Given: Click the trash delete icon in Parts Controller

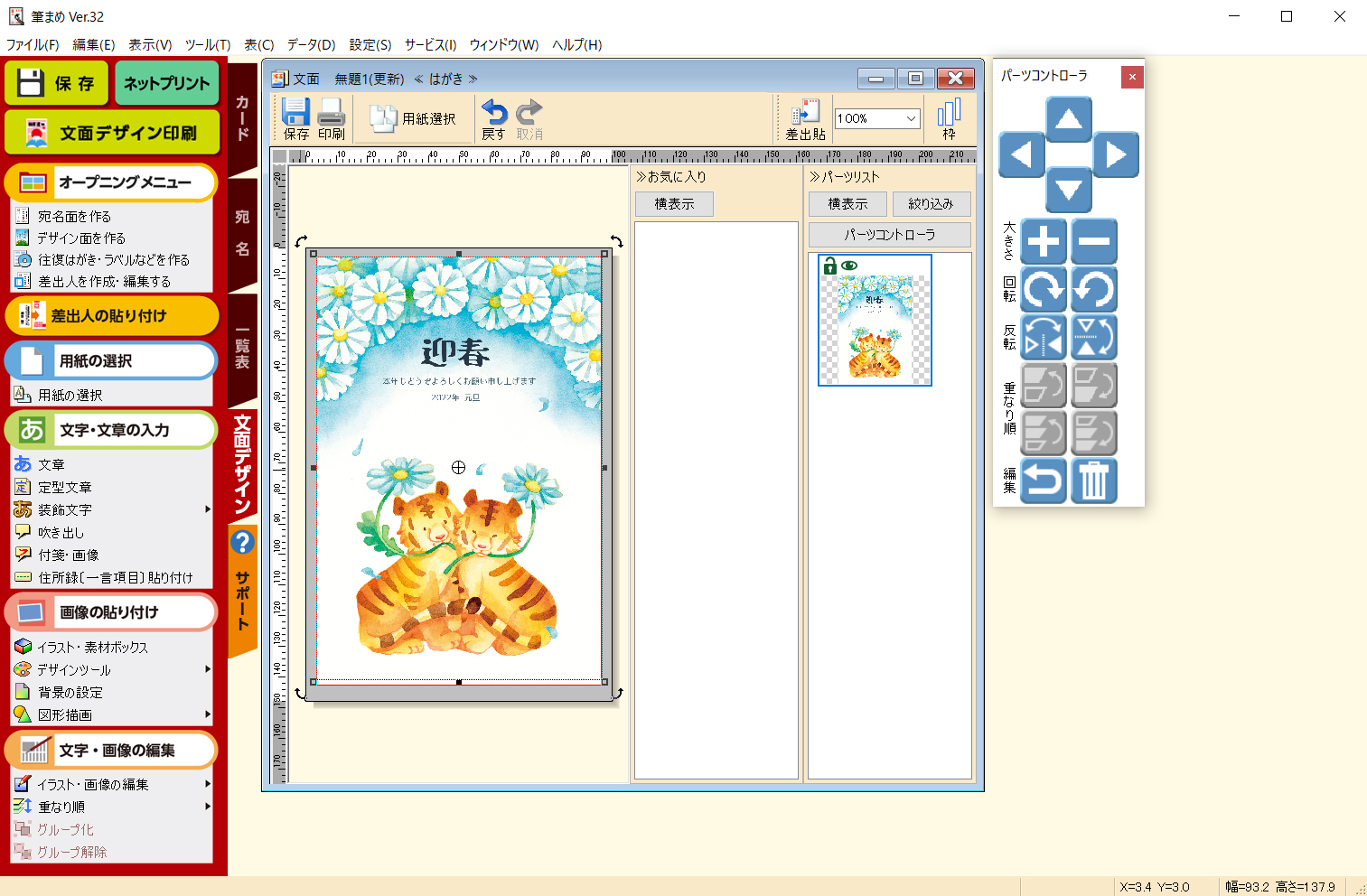Looking at the screenshot, I should (1094, 481).
